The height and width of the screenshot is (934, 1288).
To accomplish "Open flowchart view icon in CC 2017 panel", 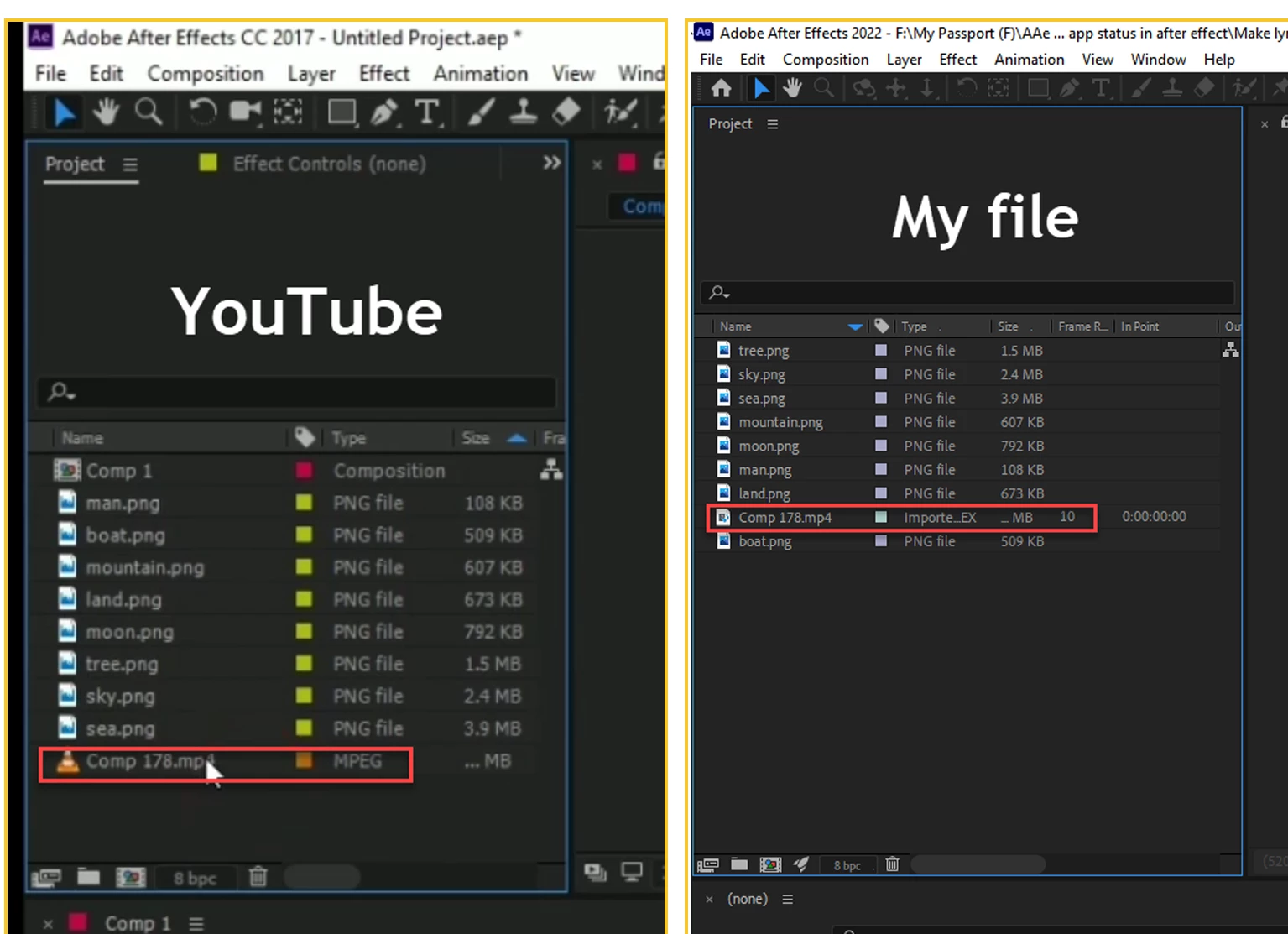I will coord(551,469).
